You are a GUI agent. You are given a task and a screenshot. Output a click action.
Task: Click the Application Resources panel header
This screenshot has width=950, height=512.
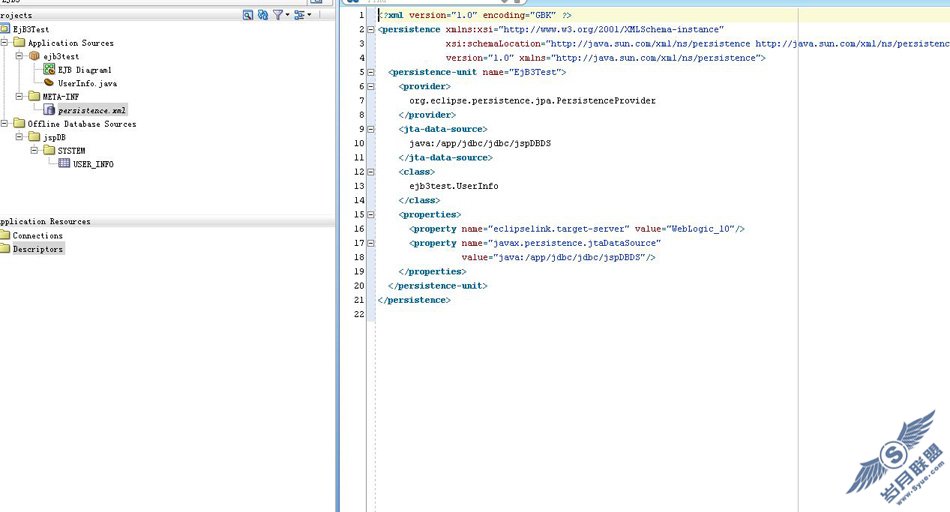pos(167,221)
